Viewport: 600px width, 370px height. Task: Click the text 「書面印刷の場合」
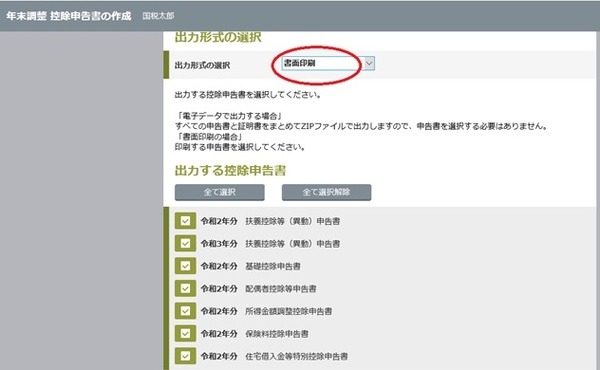[209, 137]
